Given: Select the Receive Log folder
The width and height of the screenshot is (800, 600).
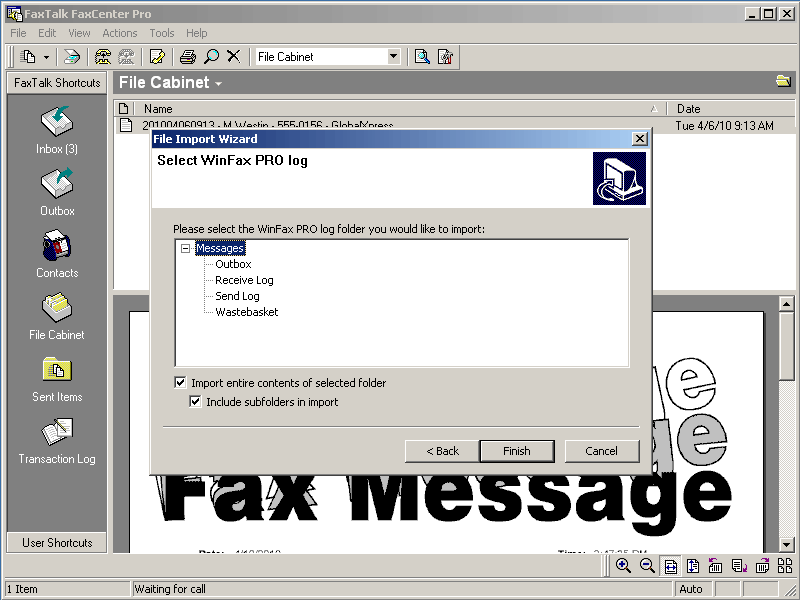Looking at the screenshot, I should pyautogui.click(x=244, y=280).
